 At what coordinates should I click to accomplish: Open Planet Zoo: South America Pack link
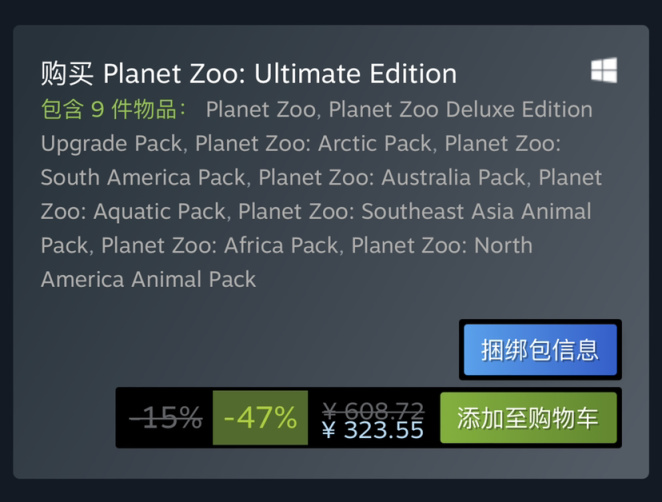(142, 177)
